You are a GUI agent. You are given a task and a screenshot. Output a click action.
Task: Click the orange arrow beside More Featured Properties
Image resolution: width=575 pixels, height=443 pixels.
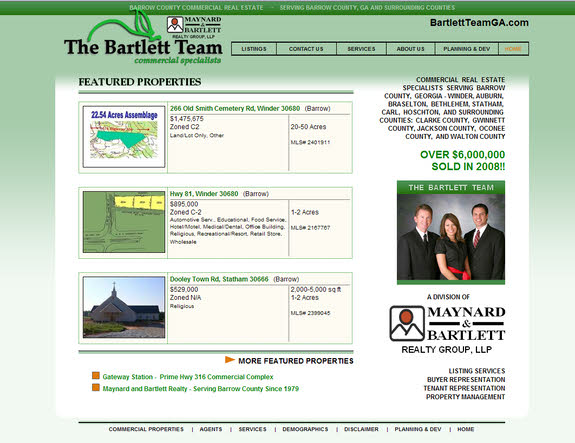coord(230,360)
